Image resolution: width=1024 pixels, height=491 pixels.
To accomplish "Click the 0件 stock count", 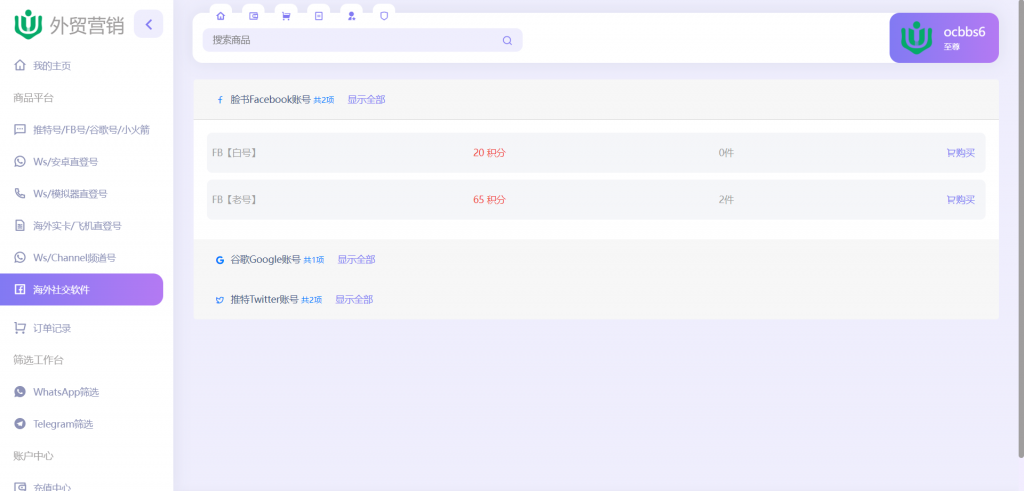I will (x=726, y=153).
